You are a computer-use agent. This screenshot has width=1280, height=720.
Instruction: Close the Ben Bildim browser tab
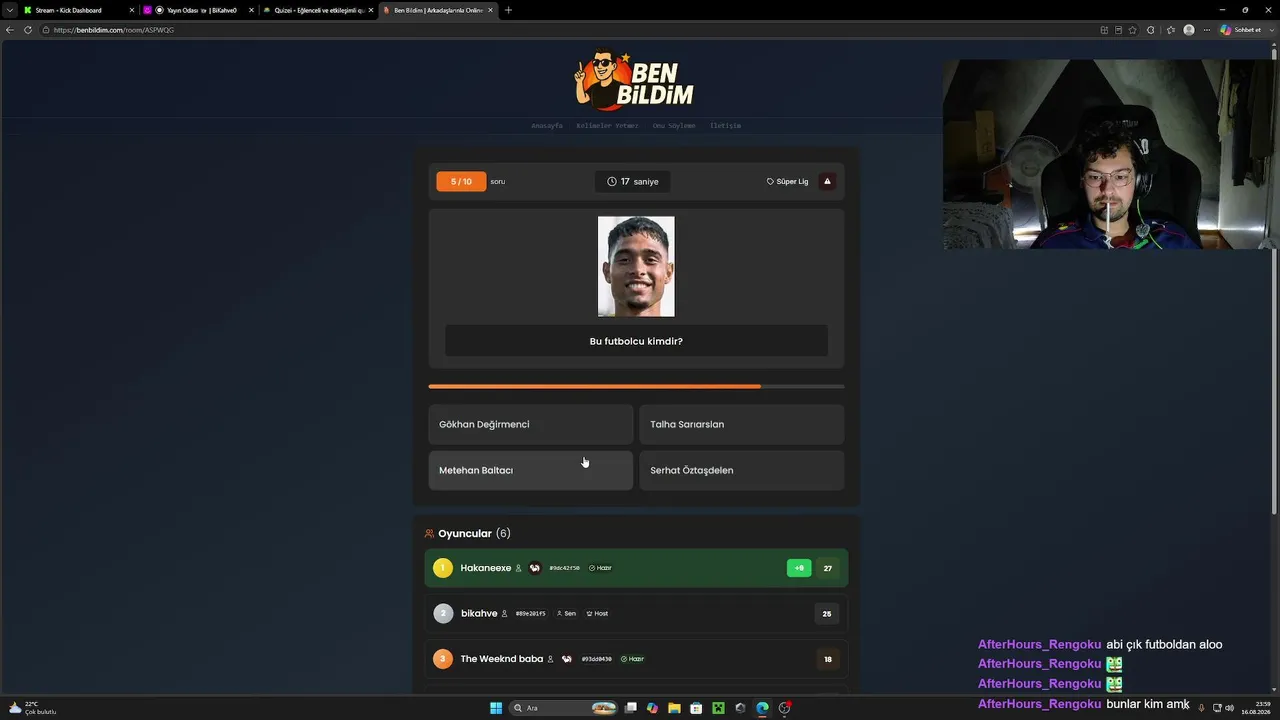(490, 10)
